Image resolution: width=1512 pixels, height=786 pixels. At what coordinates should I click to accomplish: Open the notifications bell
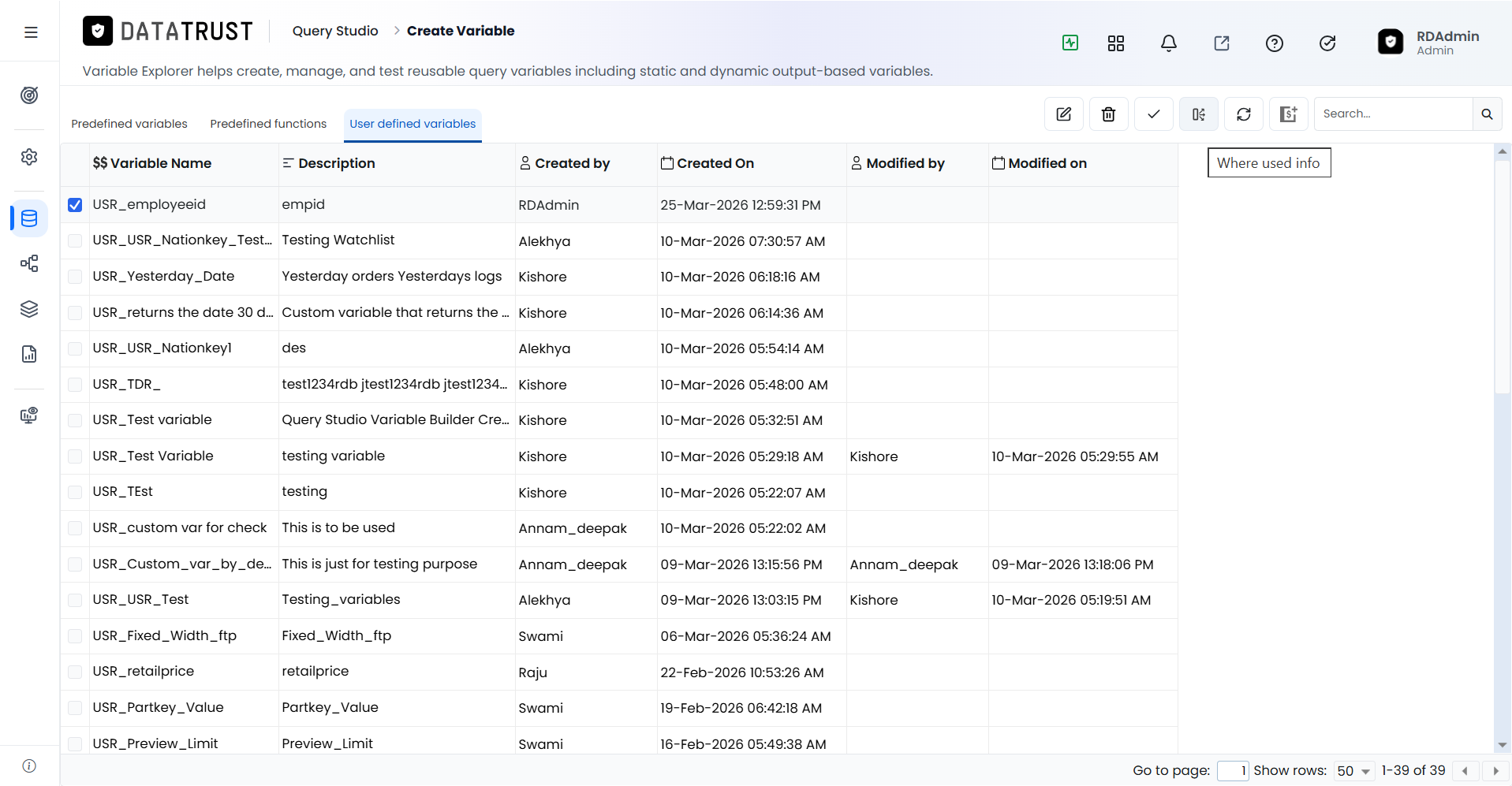click(x=1169, y=43)
